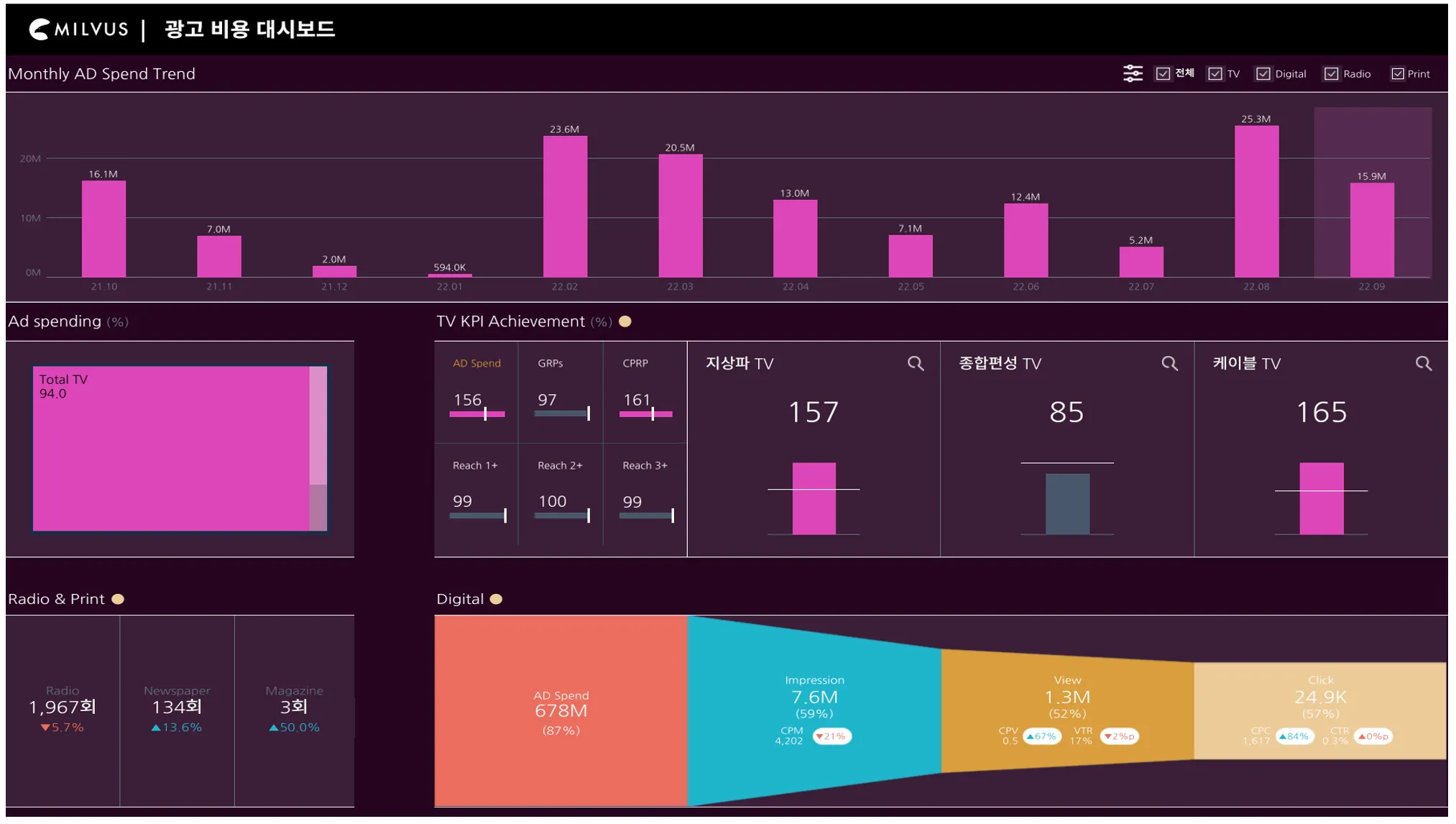
Task: Click the 22.08 bar showing 25.3M
Action: [1256, 201]
